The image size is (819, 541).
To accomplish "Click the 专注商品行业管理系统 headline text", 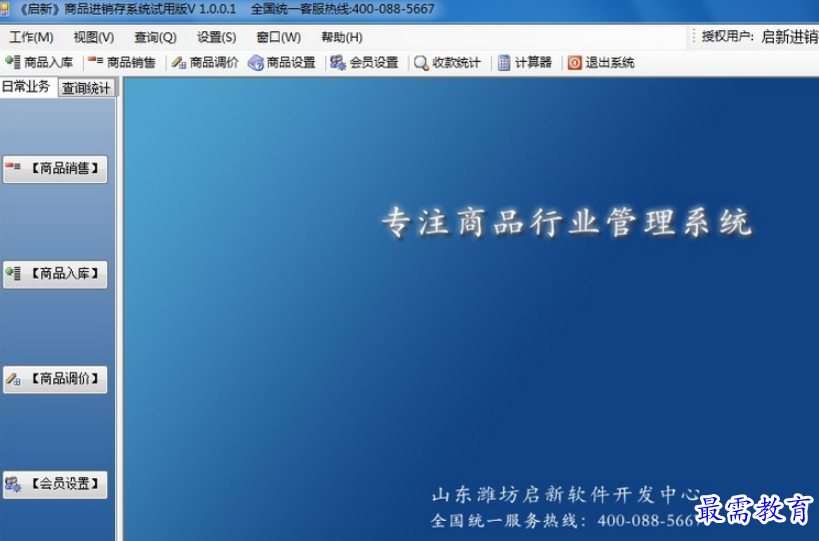I will click(567, 222).
